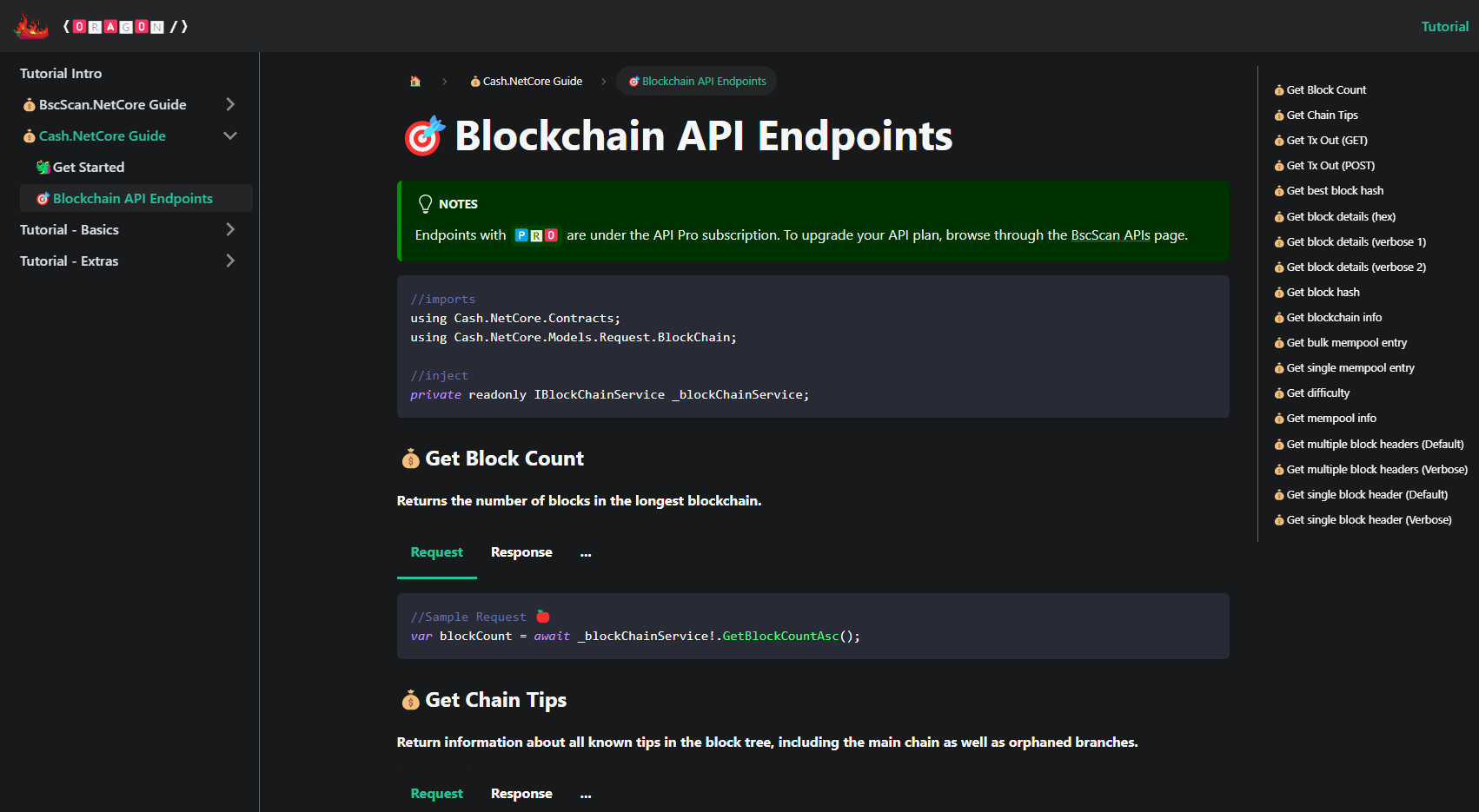
Task: Select Request tab under Get Chain Tips
Action: pos(436,795)
